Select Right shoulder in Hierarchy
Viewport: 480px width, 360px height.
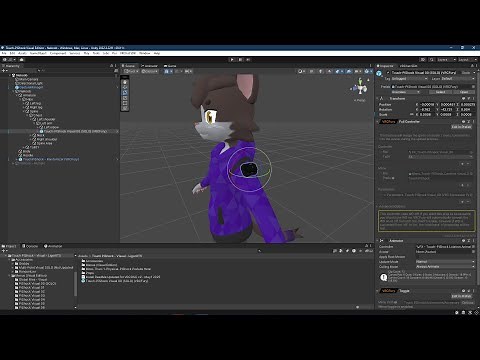47,139
